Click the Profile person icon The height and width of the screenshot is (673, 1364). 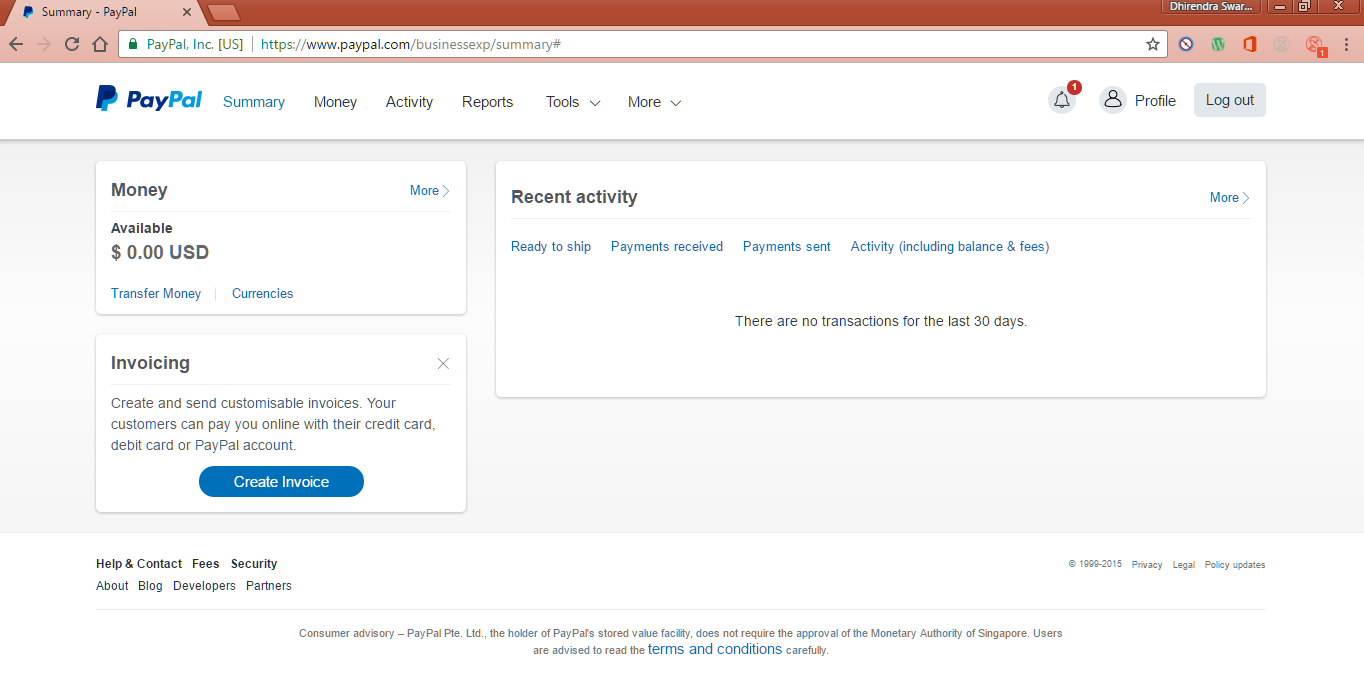pyautogui.click(x=1112, y=100)
